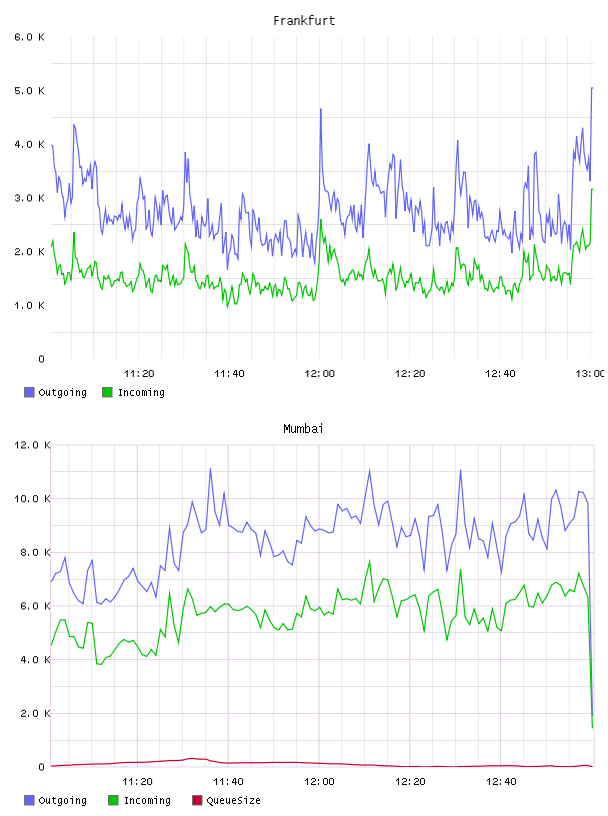608x816 pixels.
Task: Click the 11:20 time label in Mumbai chart
Action: coord(137,782)
